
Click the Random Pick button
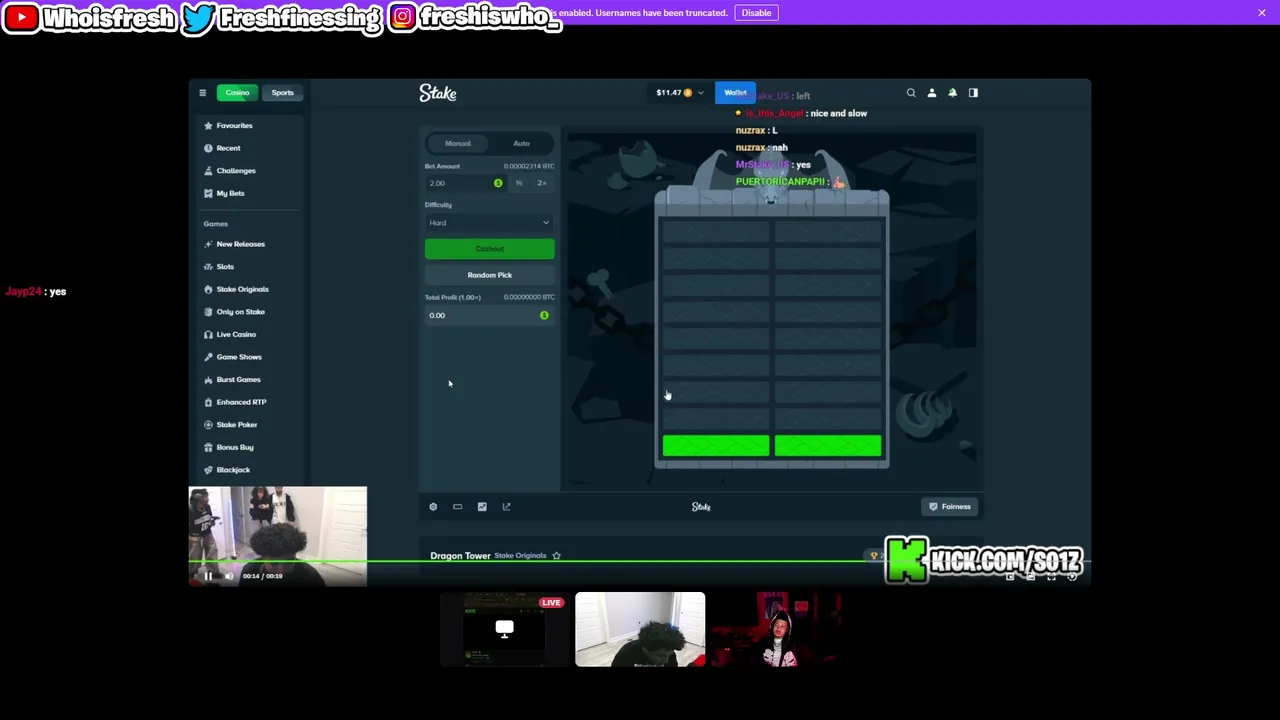pos(490,275)
